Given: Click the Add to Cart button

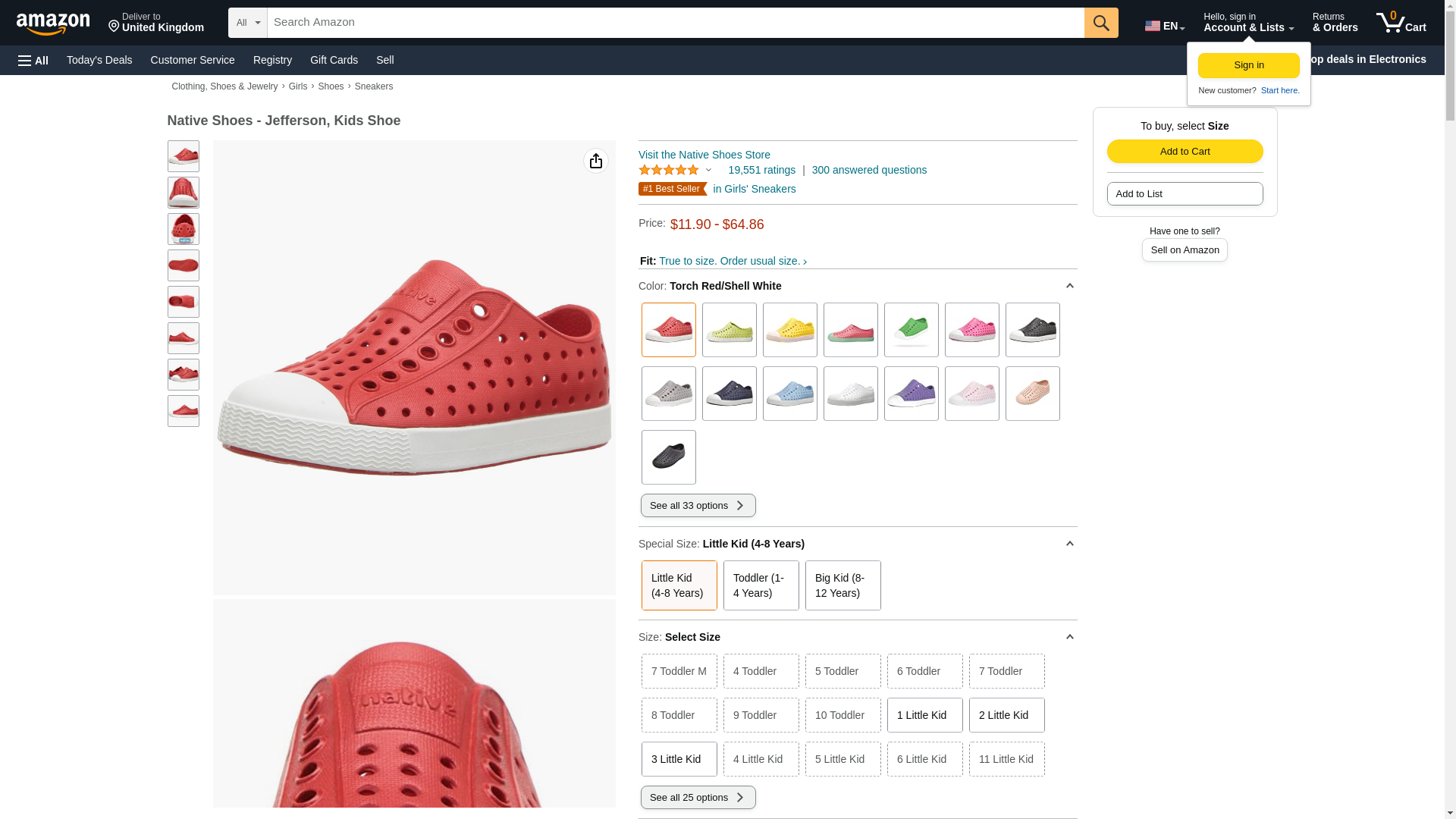Looking at the screenshot, I should click(1185, 152).
